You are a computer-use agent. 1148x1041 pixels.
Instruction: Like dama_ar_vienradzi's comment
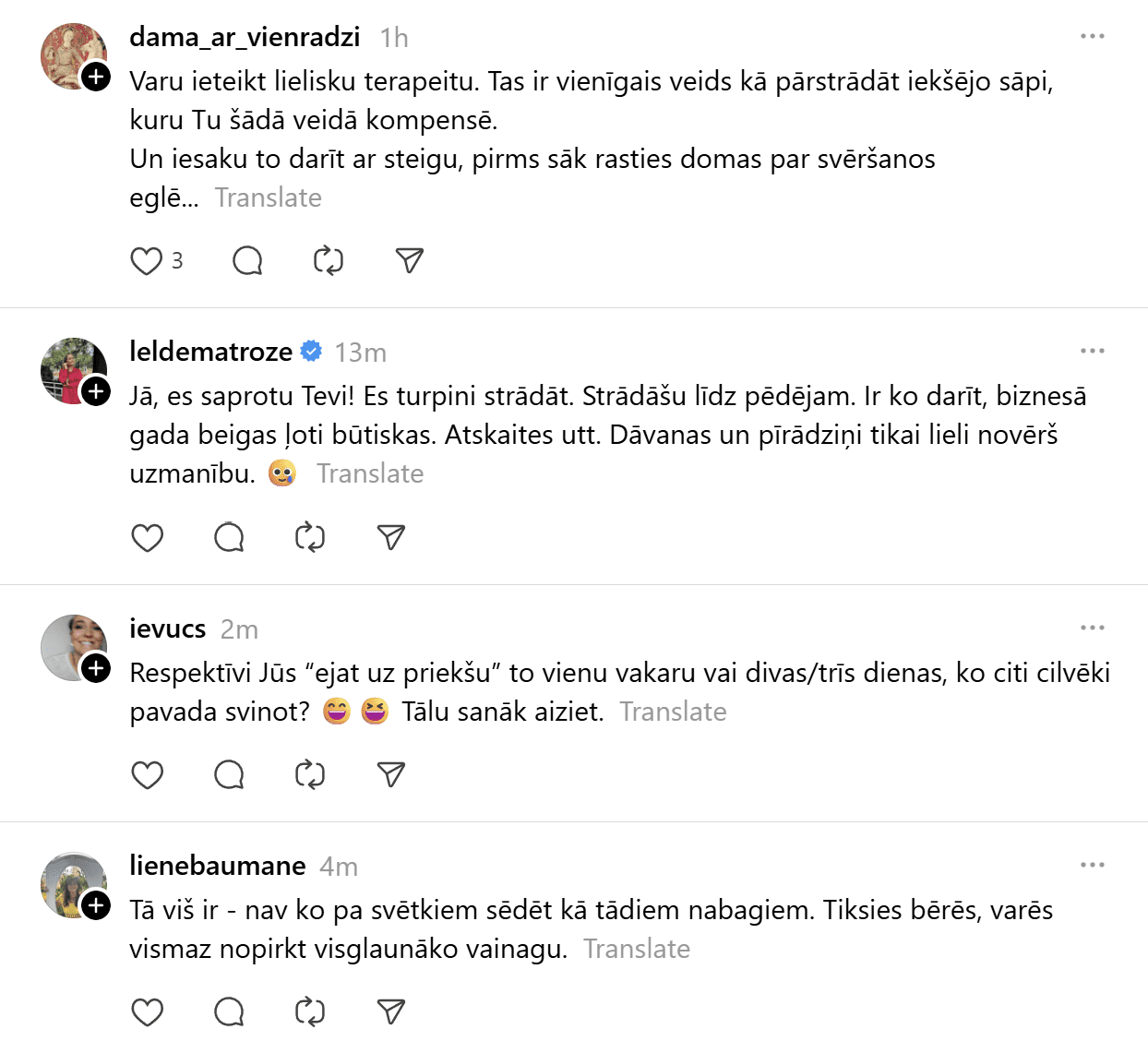(147, 261)
